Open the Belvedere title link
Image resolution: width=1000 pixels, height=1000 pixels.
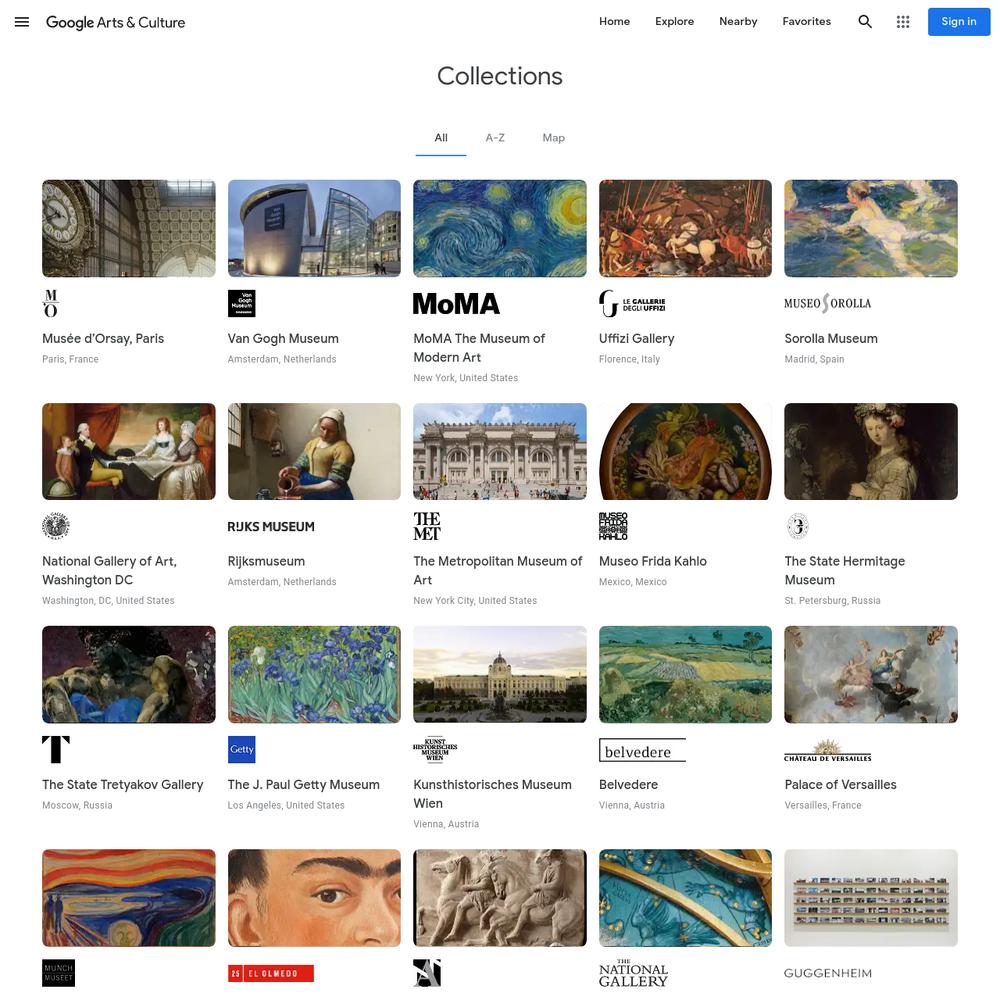[x=628, y=785]
